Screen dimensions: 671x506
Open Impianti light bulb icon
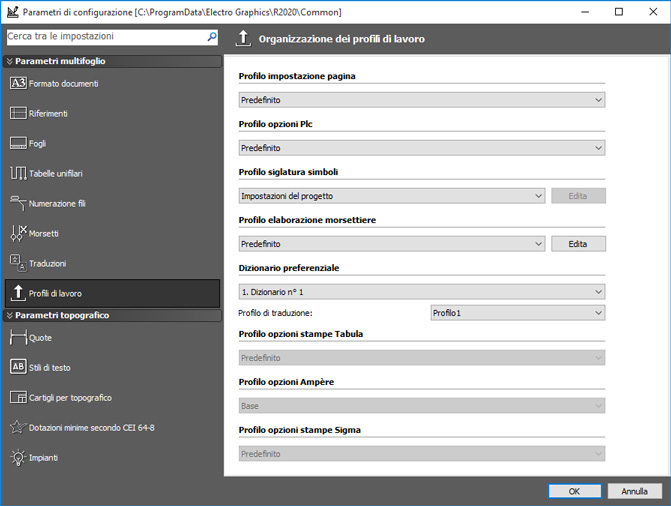18,457
